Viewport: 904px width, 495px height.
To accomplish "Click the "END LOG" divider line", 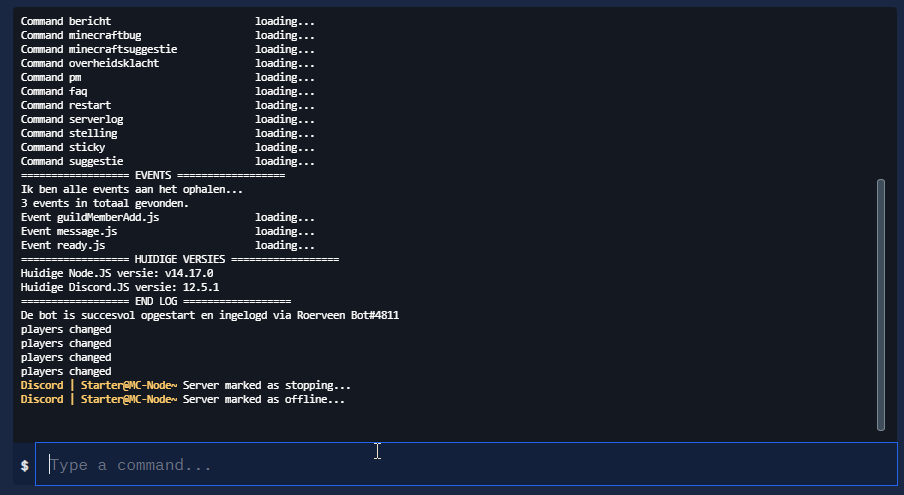I will click(x=156, y=301).
